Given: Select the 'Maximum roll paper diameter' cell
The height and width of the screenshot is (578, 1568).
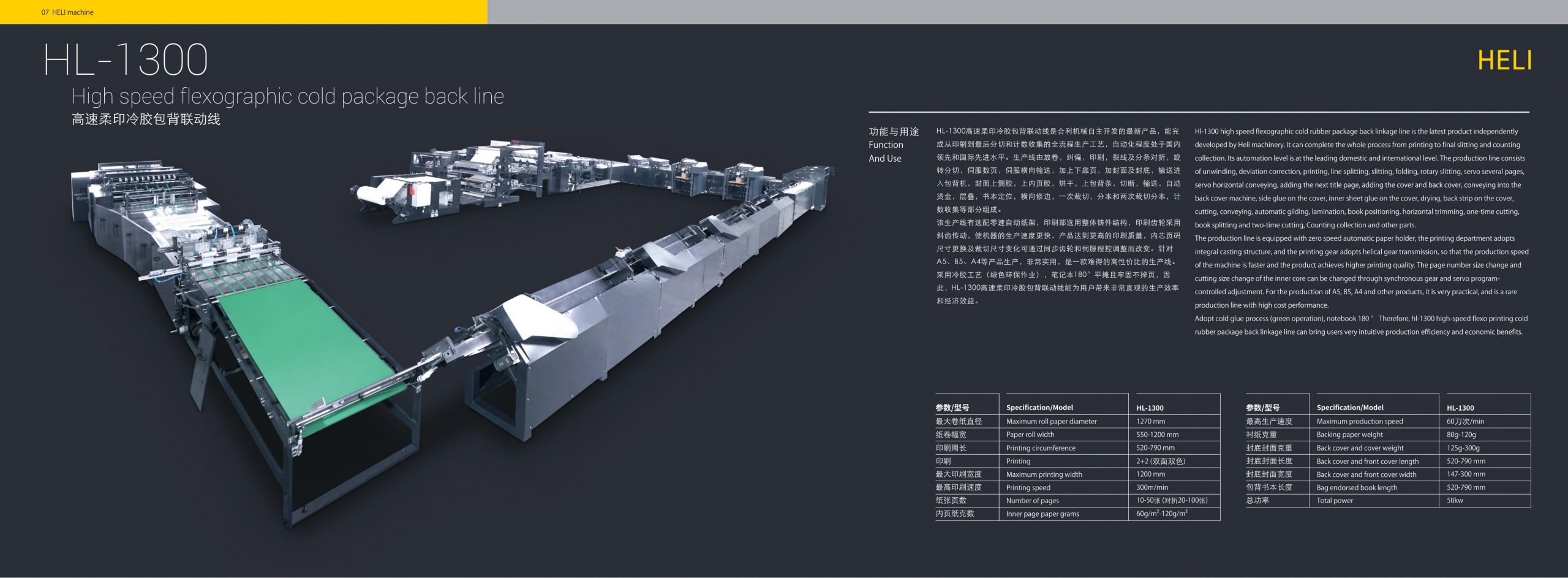Looking at the screenshot, I should [1051, 422].
